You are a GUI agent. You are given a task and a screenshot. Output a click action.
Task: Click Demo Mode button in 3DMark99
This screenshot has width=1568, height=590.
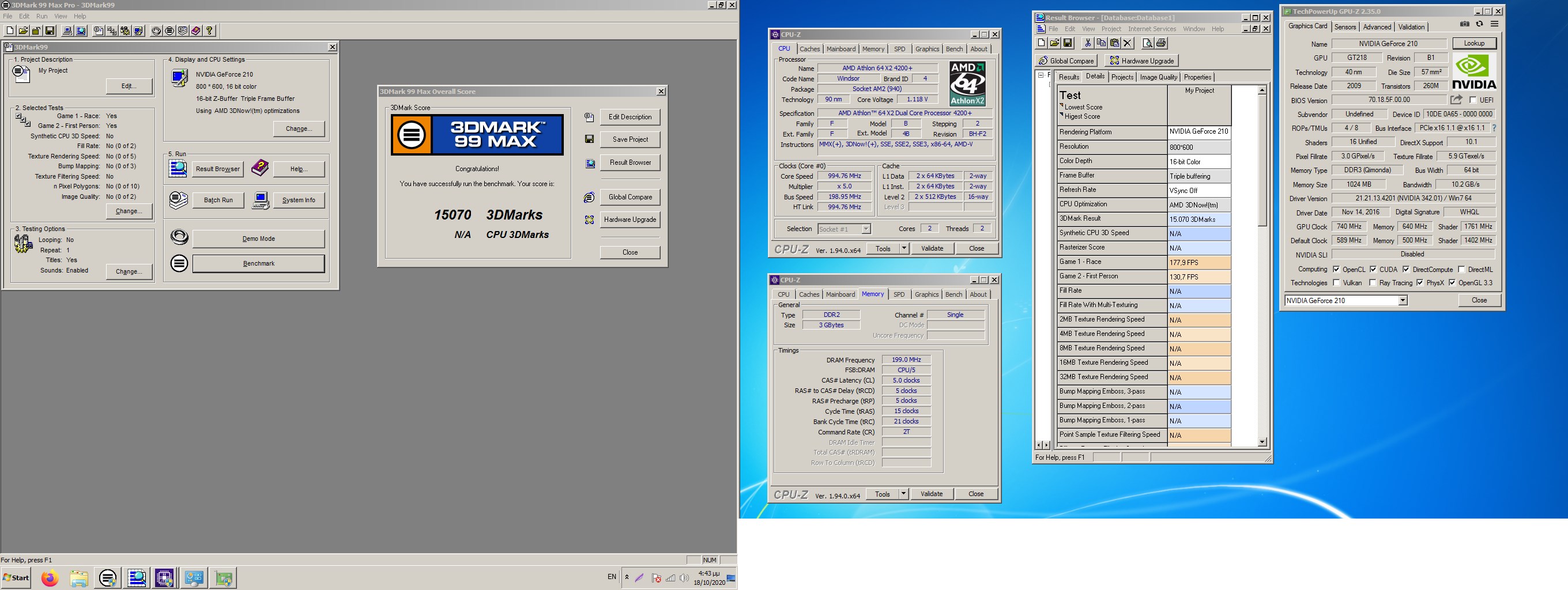pyautogui.click(x=259, y=239)
